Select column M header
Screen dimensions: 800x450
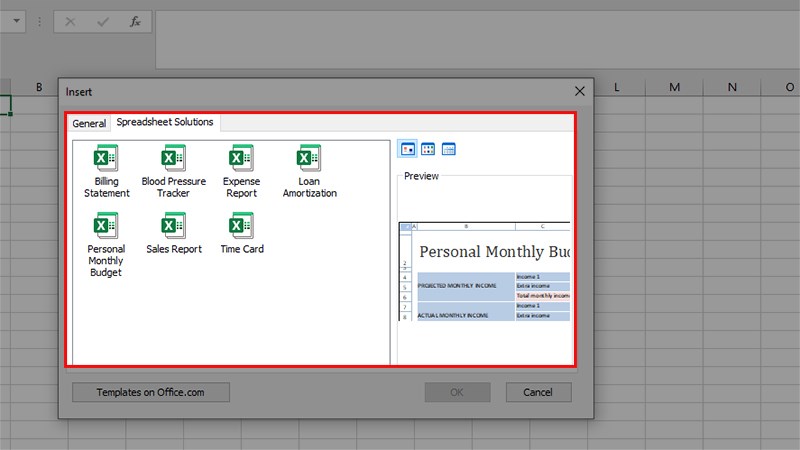[x=674, y=87]
